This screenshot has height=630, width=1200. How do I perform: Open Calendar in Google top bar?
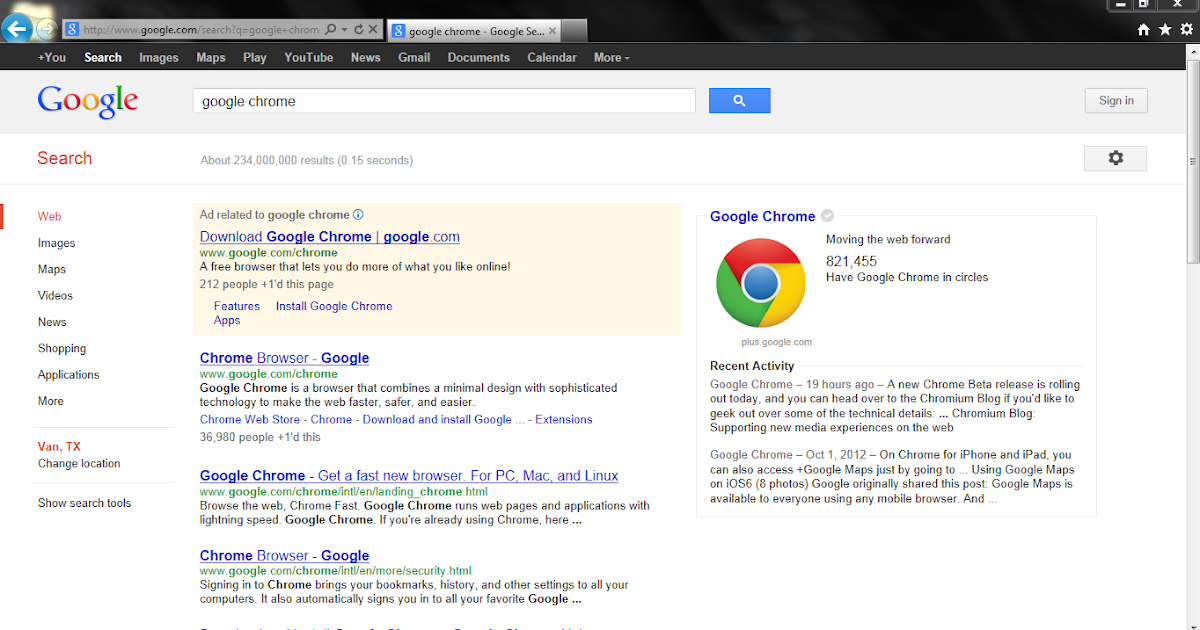(552, 57)
